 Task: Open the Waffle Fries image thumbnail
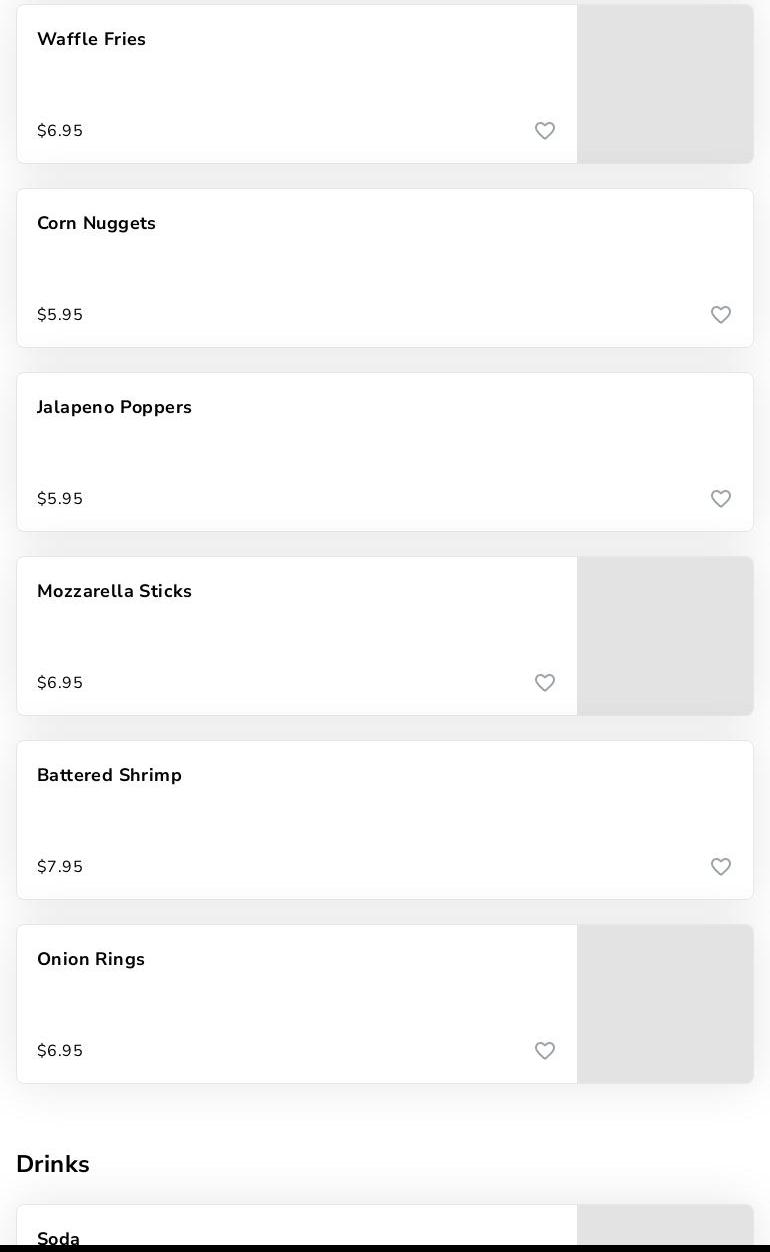(x=665, y=84)
